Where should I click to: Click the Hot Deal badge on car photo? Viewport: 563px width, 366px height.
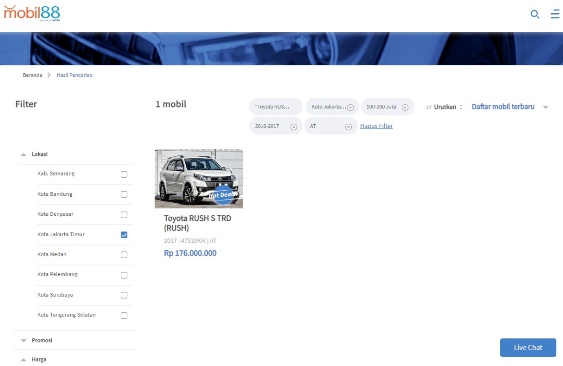click(223, 195)
